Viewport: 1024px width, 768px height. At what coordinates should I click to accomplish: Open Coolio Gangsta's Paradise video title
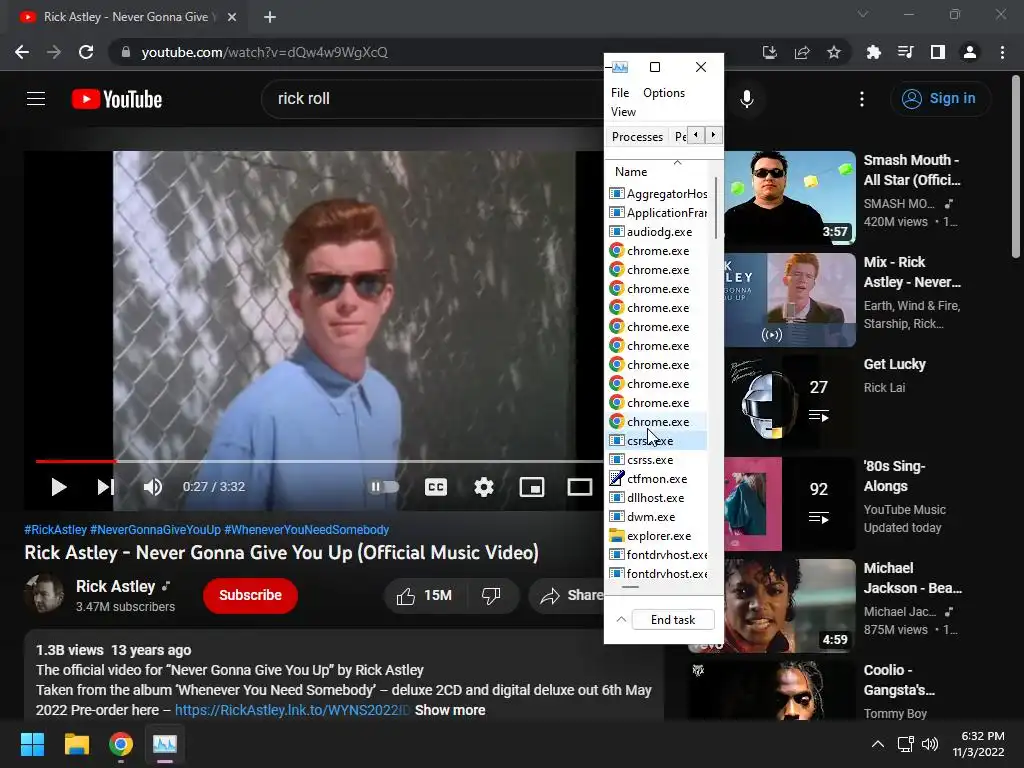pos(899,680)
